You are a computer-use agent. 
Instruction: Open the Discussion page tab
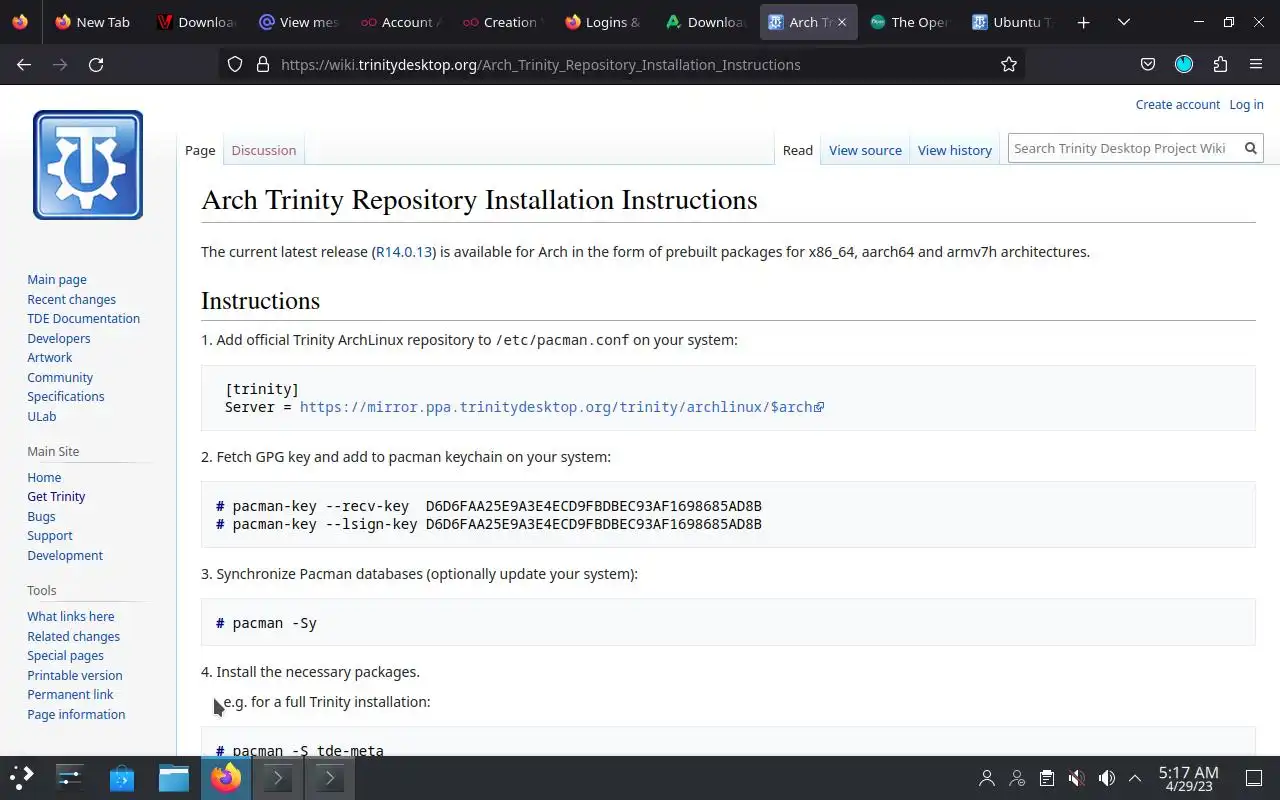click(263, 150)
